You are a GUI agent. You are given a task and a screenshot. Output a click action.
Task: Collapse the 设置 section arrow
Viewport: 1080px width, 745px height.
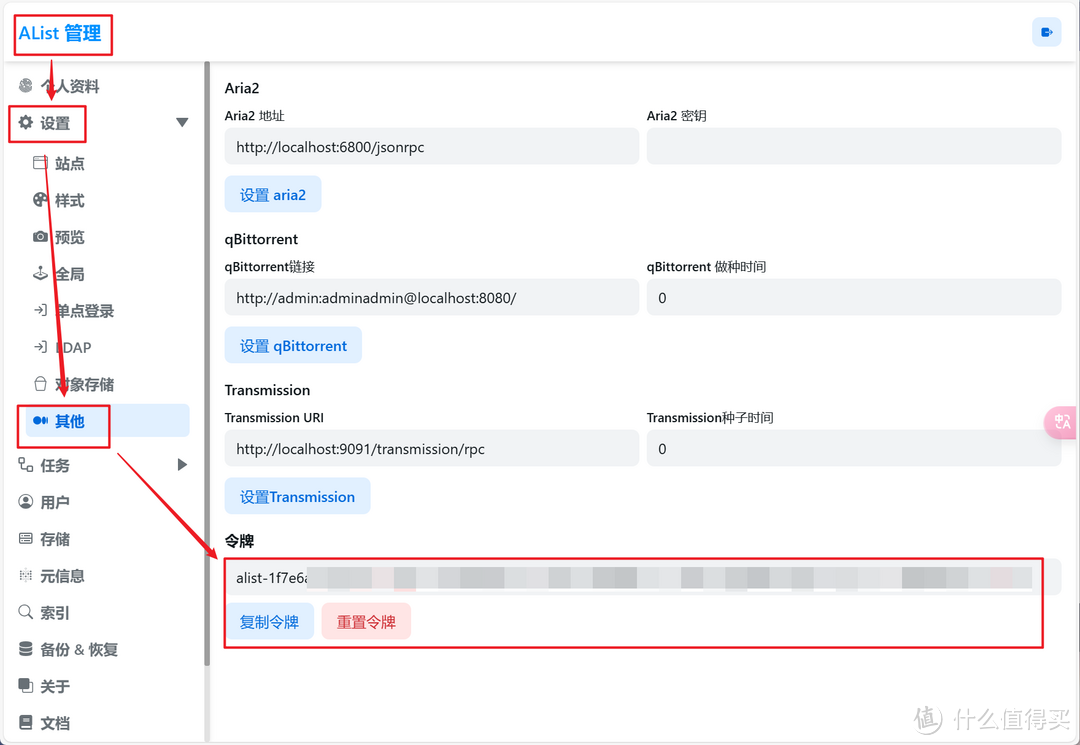coord(182,123)
